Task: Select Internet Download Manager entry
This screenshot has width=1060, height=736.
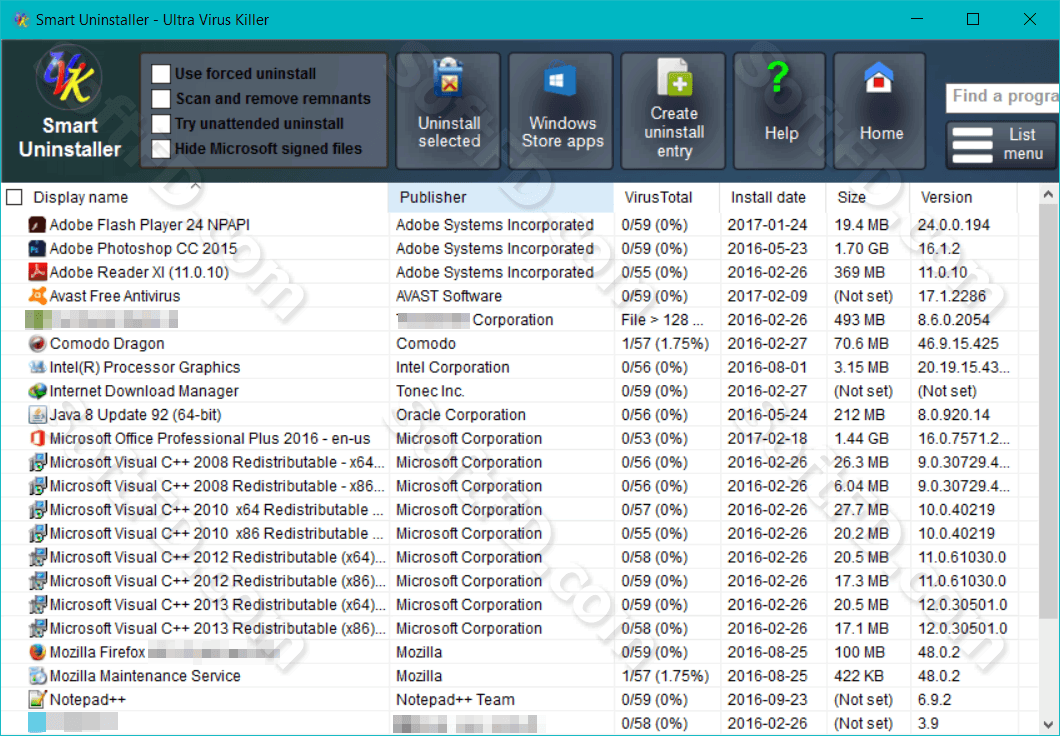Action: click(144, 391)
